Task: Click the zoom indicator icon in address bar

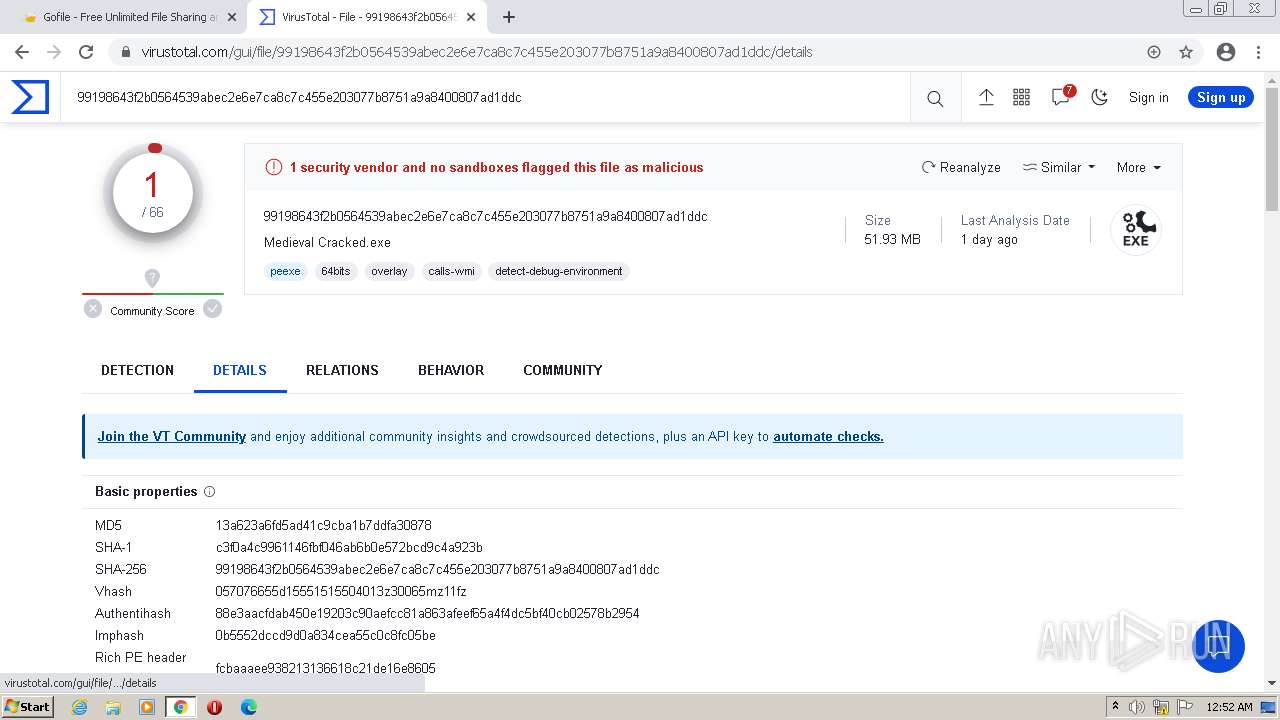Action: pos(1154,52)
